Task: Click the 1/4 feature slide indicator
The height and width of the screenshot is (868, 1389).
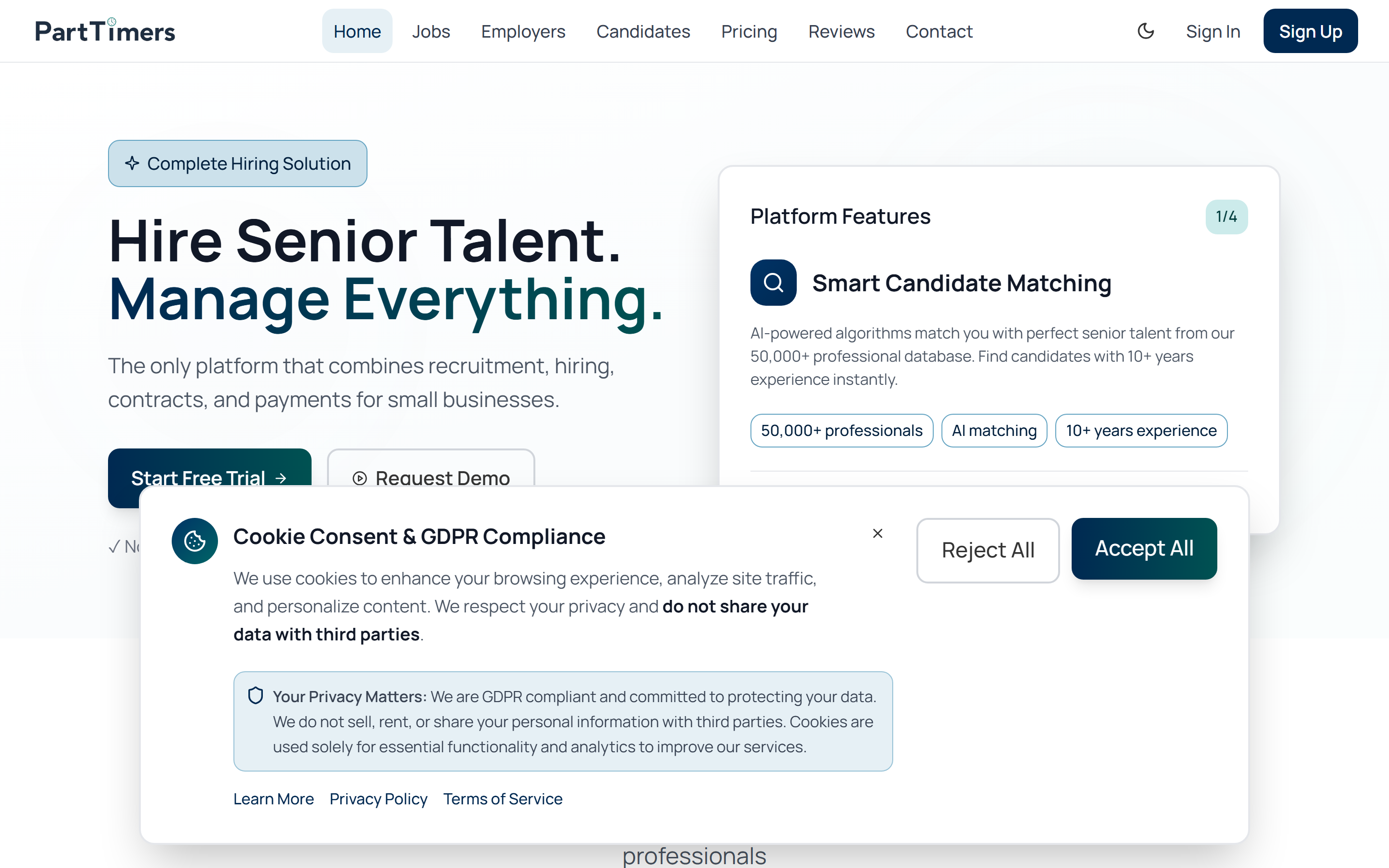Action: pyautogui.click(x=1226, y=217)
